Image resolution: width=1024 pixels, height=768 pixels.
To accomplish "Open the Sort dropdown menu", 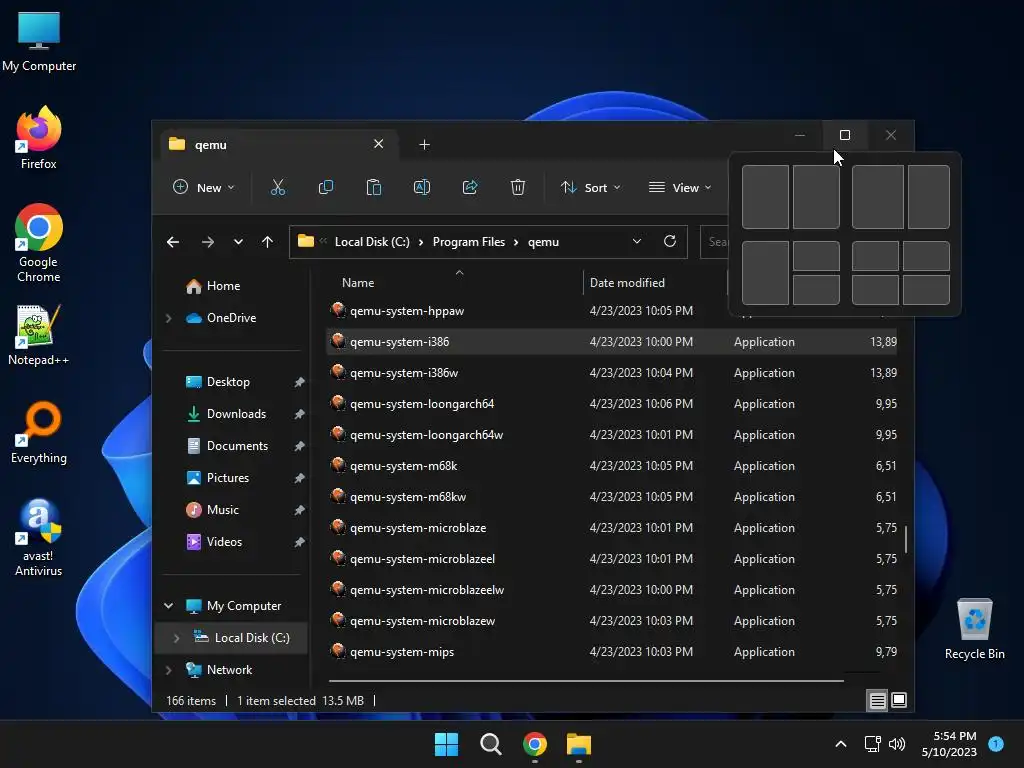I will (x=590, y=187).
